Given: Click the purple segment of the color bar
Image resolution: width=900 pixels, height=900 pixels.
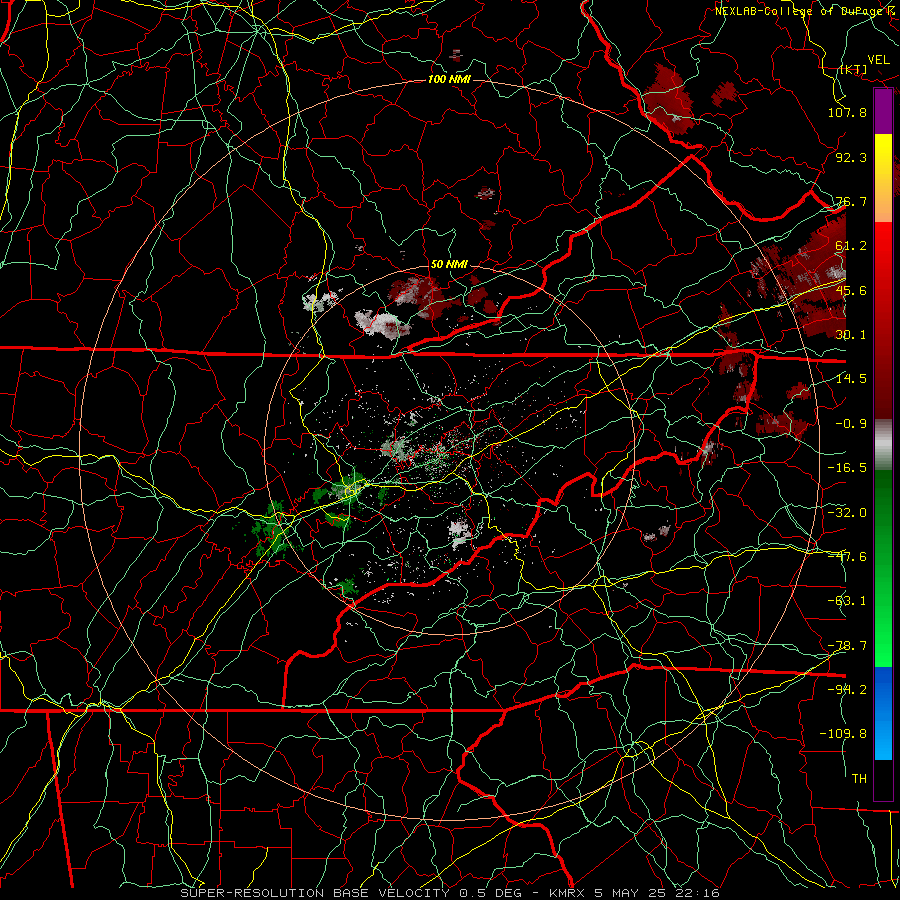Looking at the screenshot, I should [x=883, y=112].
